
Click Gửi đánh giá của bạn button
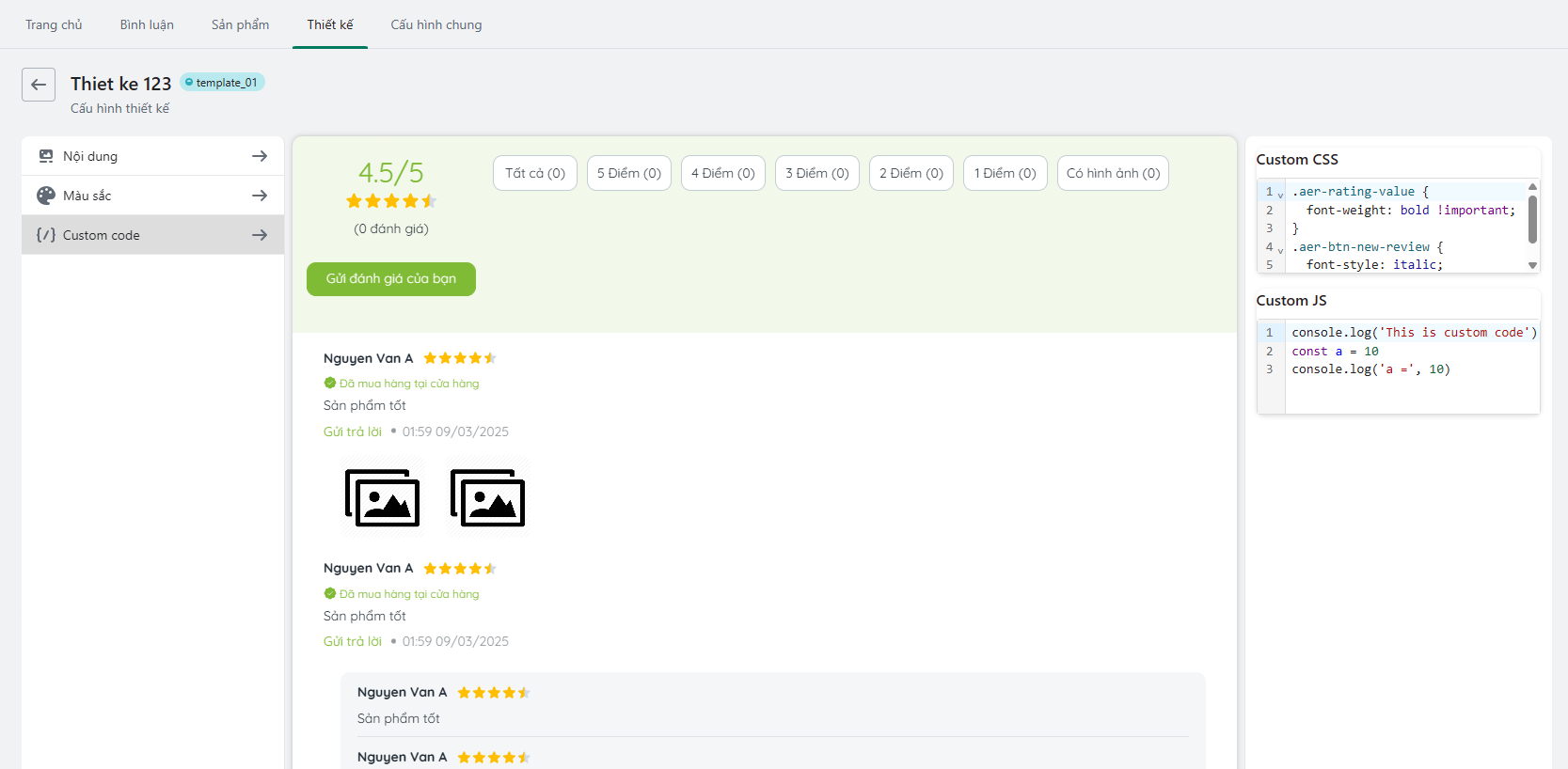pyautogui.click(x=390, y=279)
